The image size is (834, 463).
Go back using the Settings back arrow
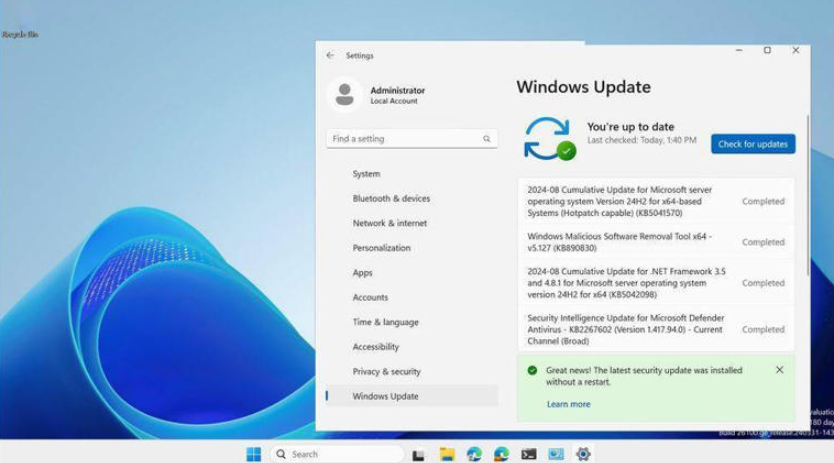[330, 55]
